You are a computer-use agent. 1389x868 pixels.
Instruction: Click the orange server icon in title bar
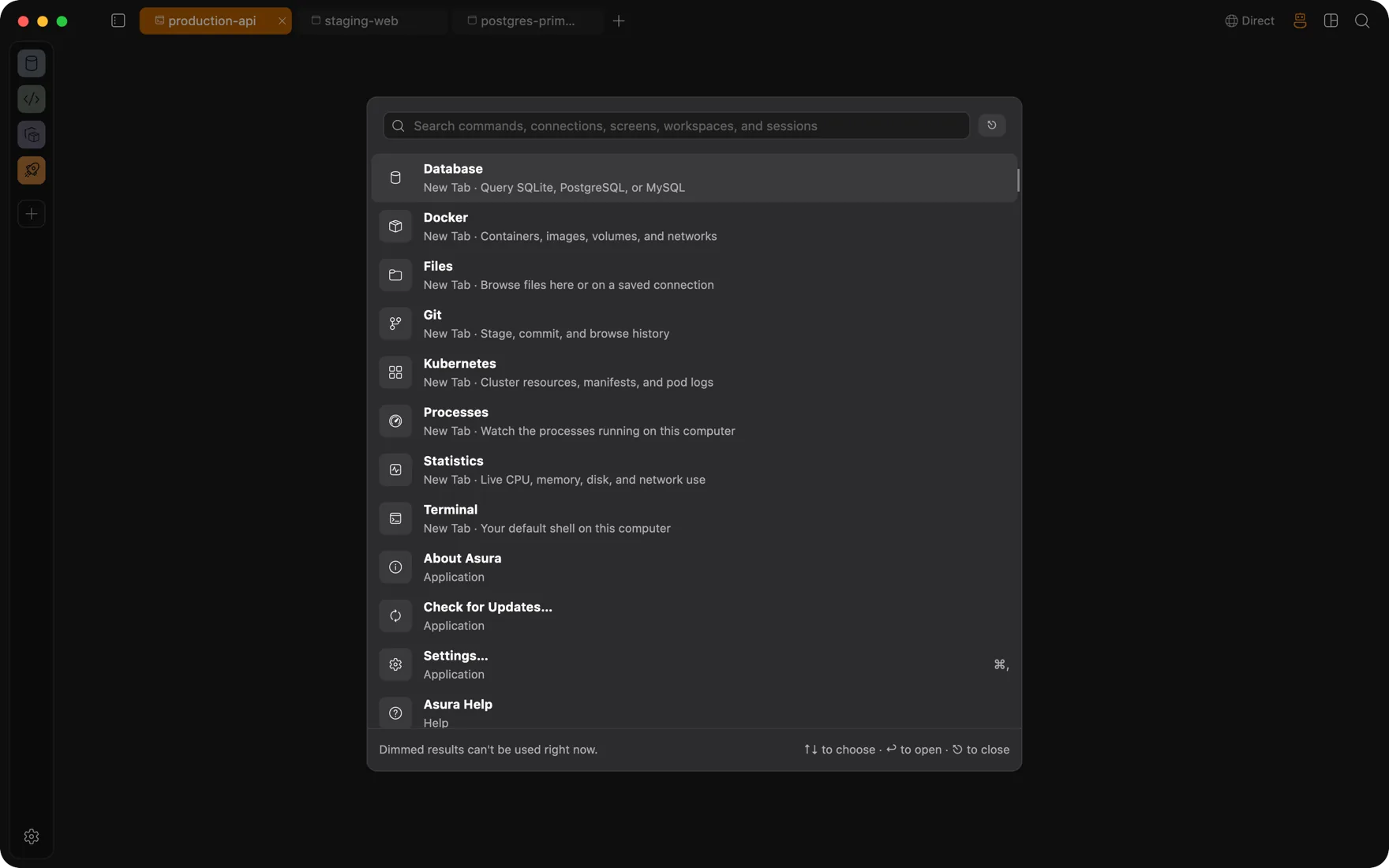(1300, 21)
